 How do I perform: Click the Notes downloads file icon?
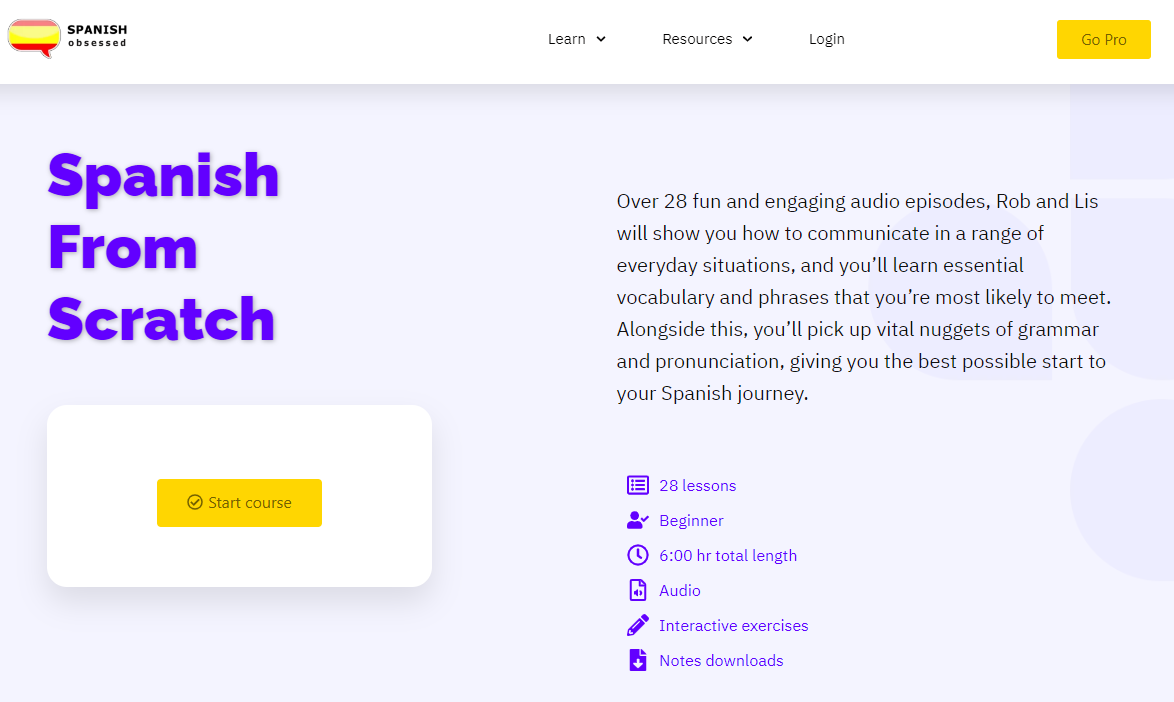tap(638, 660)
